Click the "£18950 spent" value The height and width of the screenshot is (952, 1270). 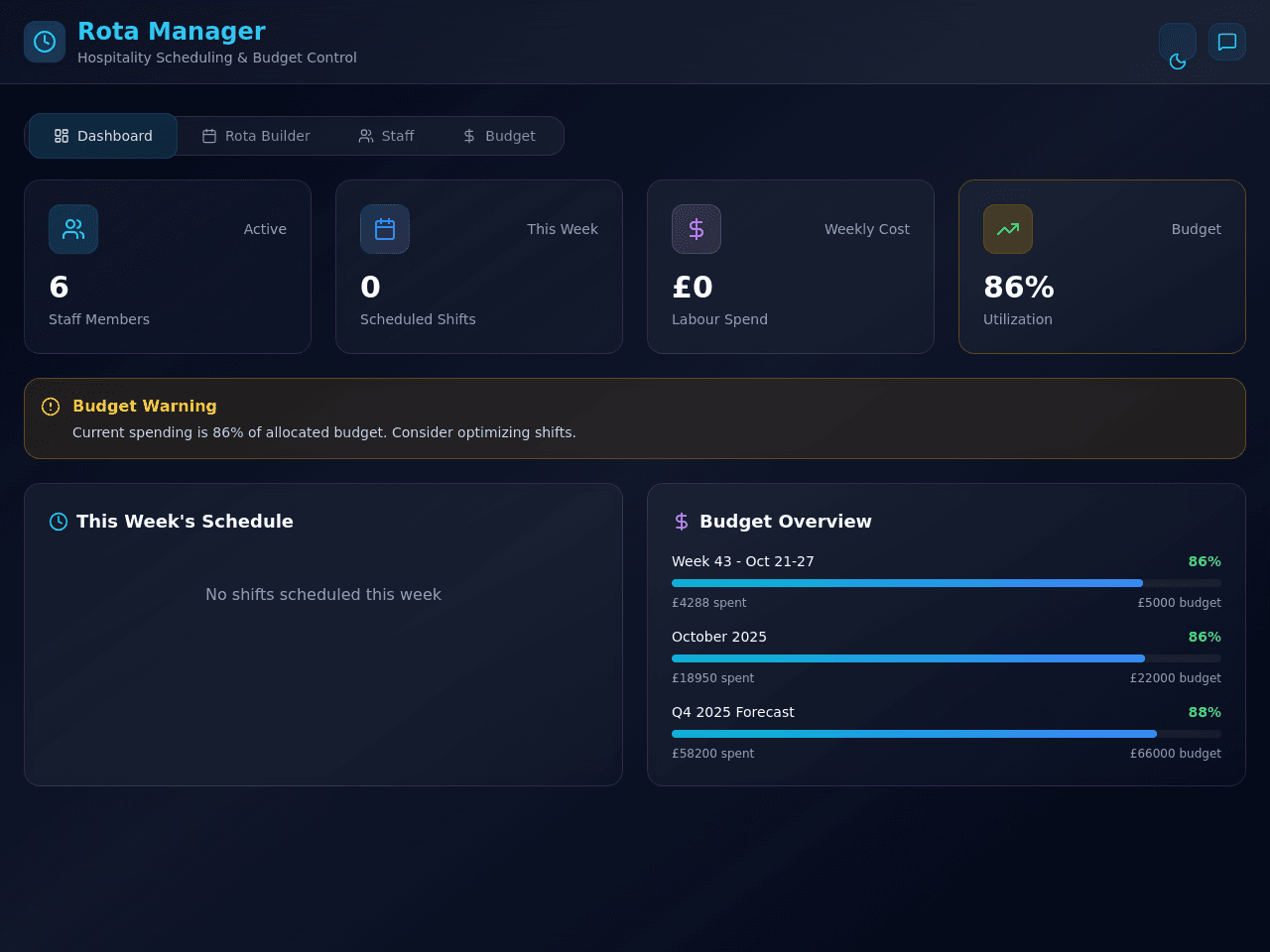(713, 678)
